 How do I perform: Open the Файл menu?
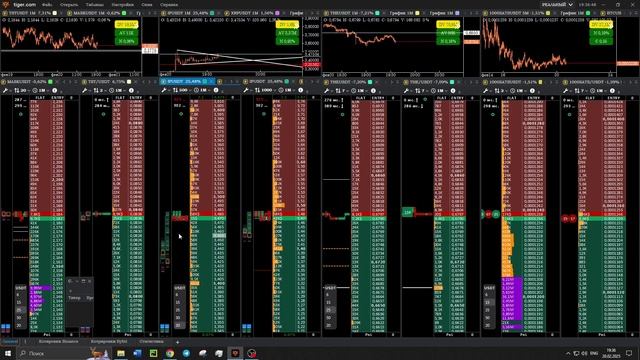[47, 5]
